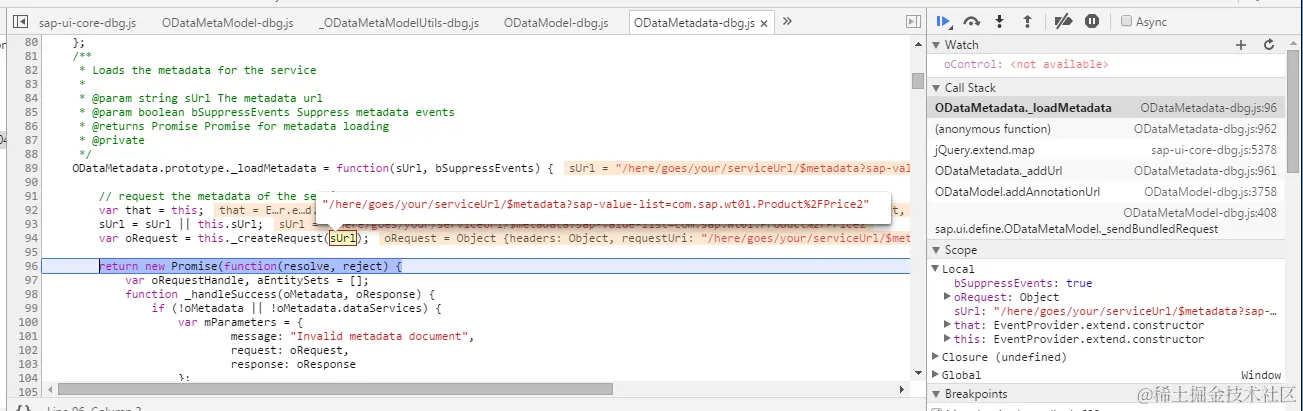
Task: Collapse the Call Stack section
Action: (936, 88)
